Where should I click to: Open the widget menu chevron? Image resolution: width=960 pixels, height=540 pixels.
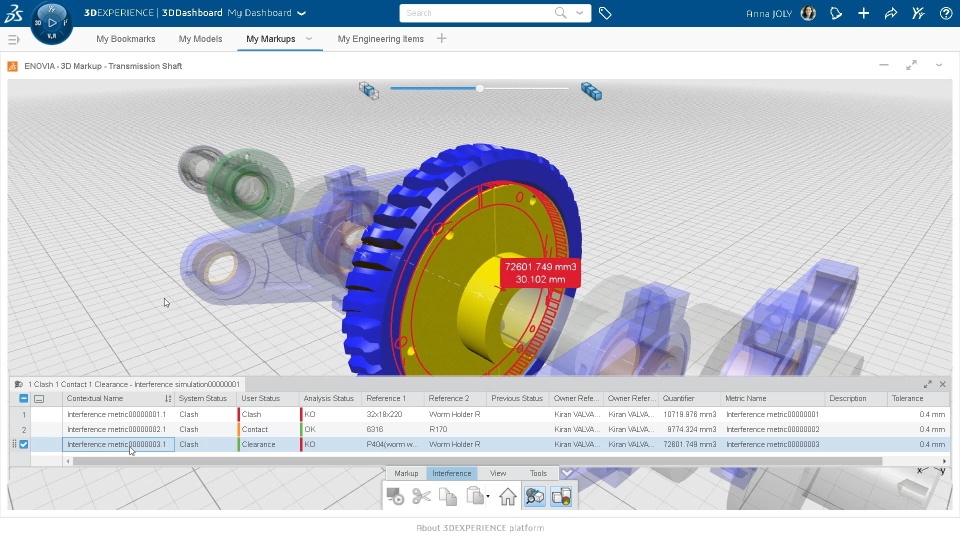pyautogui.click(x=939, y=65)
